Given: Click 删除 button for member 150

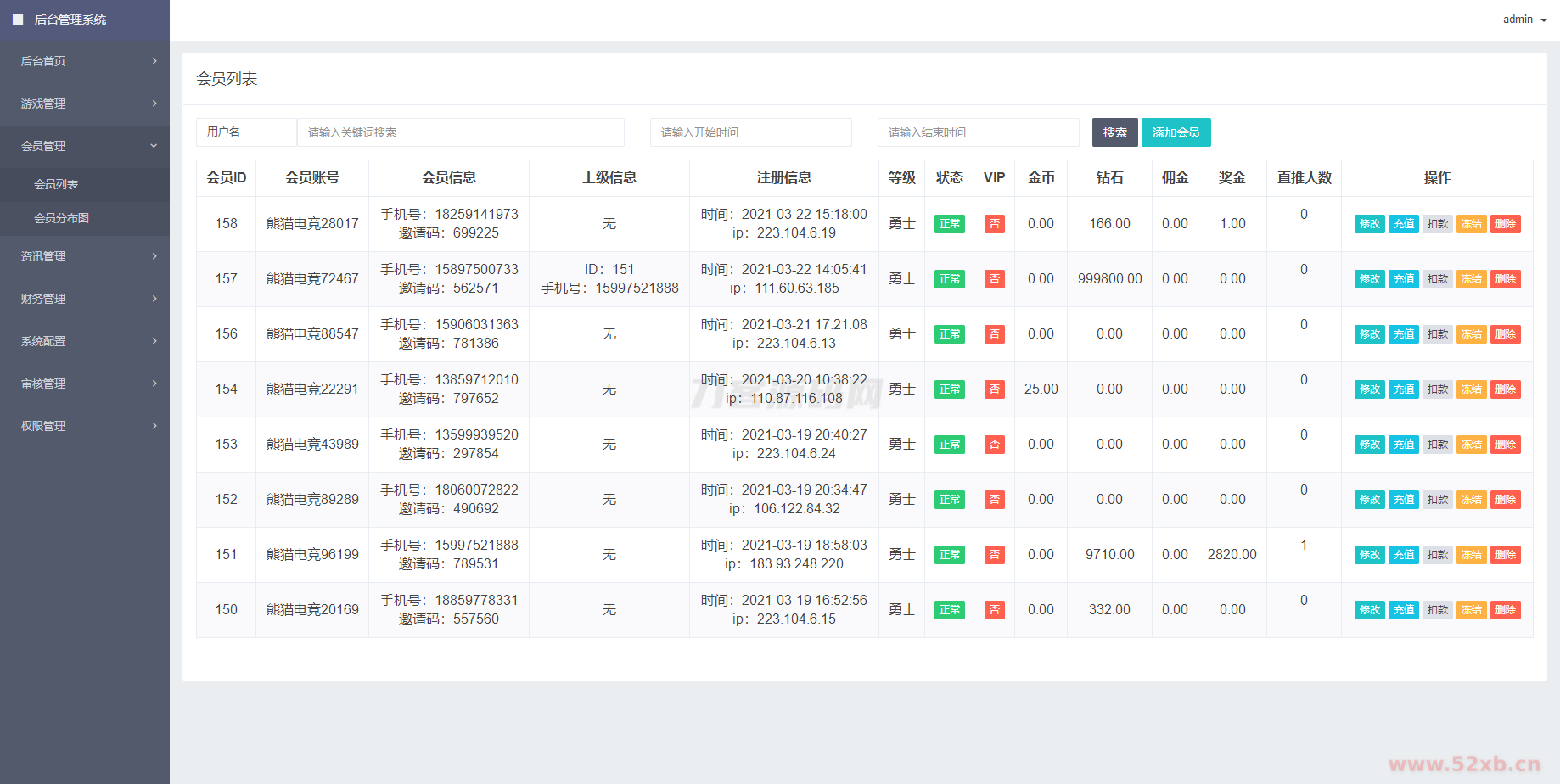Looking at the screenshot, I should tap(1505, 610).
